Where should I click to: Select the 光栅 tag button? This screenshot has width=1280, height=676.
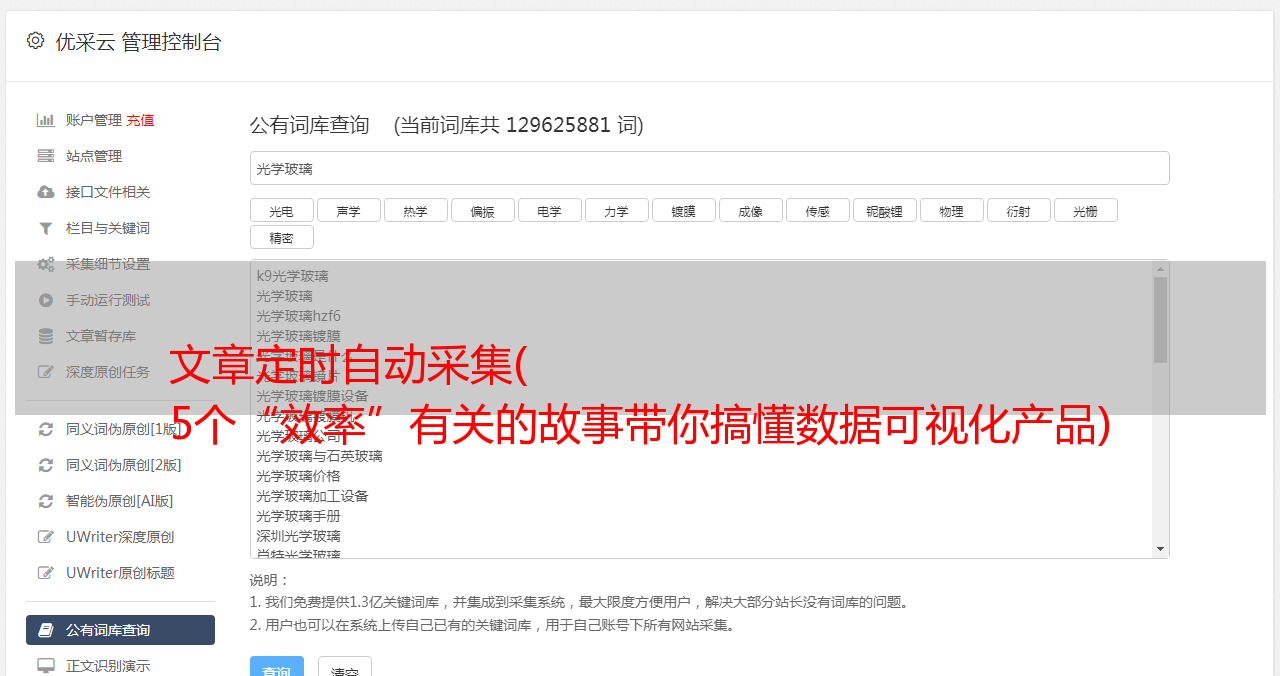1086,210
